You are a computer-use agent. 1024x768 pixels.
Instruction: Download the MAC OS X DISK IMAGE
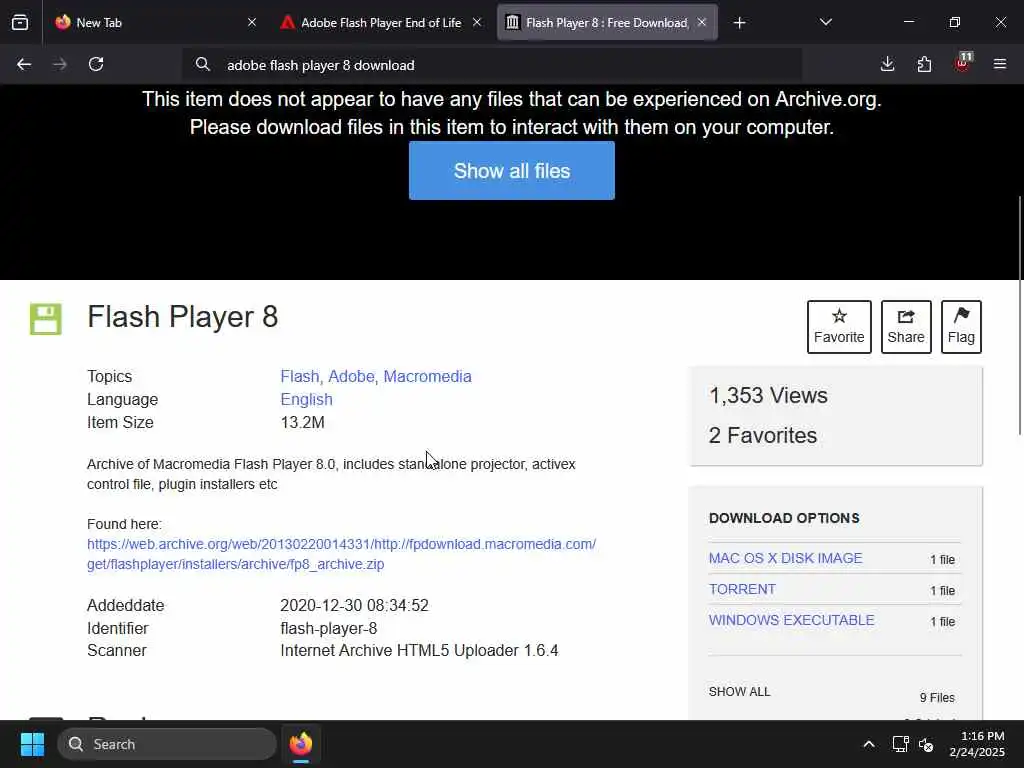point(785,558)
